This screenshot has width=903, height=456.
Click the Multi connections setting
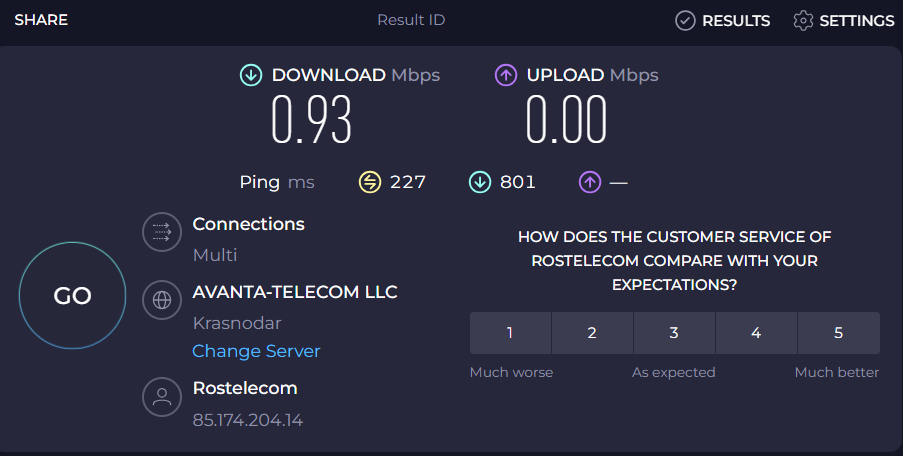[215, 255]
